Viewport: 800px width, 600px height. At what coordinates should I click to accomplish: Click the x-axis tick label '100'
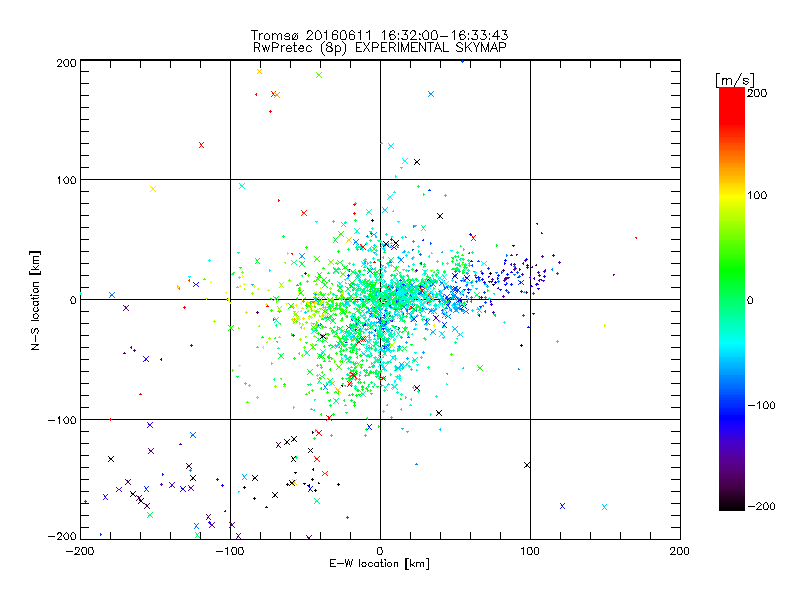[x=530, y=551]
